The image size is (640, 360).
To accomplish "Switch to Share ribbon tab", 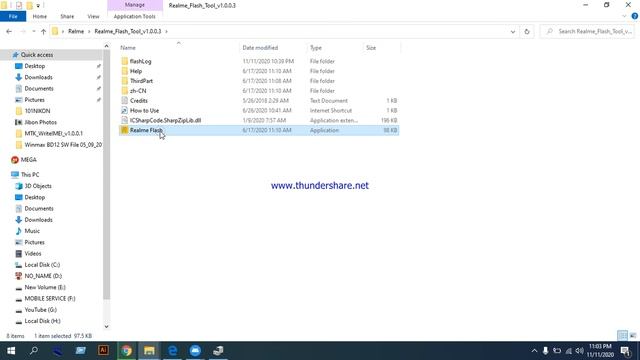I will [67, 16].
